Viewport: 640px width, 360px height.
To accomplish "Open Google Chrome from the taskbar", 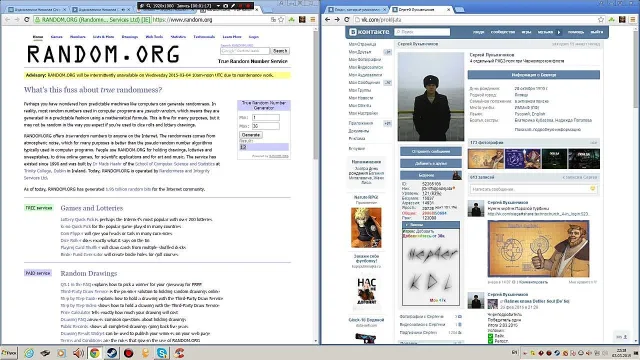I will tap(95, 353).
